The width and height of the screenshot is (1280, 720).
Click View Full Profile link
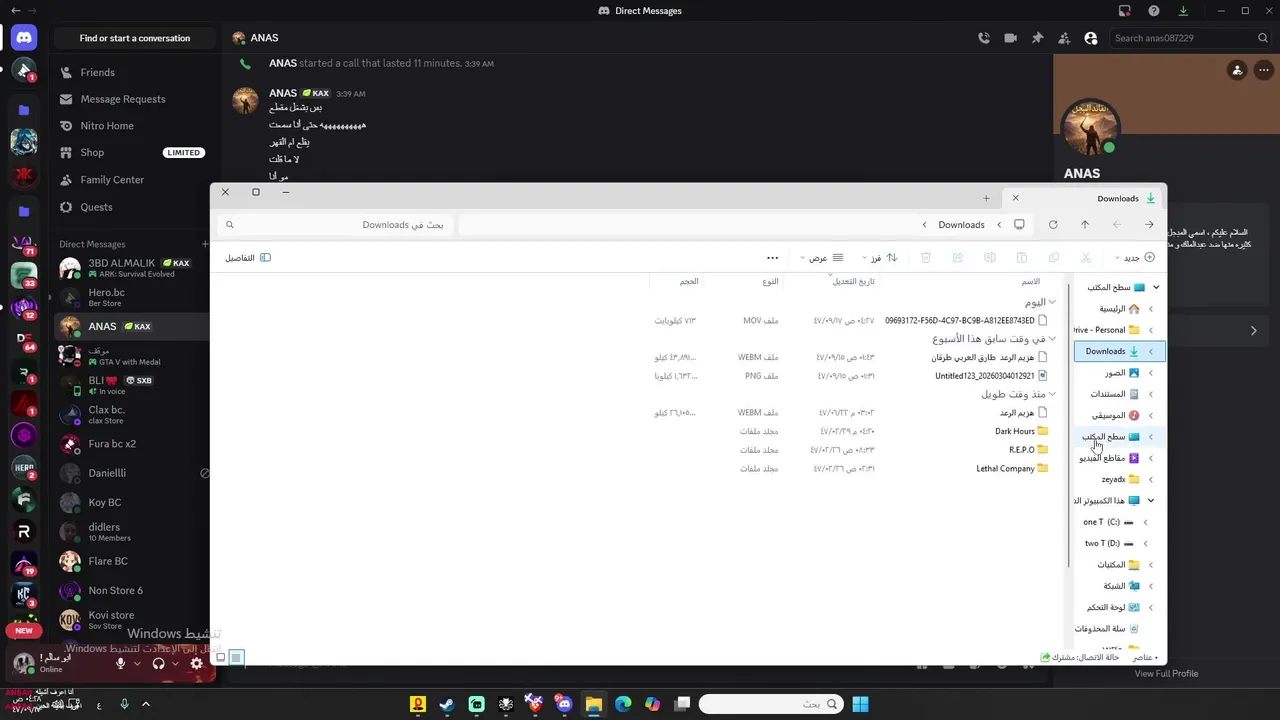[x=1166, y=673]
